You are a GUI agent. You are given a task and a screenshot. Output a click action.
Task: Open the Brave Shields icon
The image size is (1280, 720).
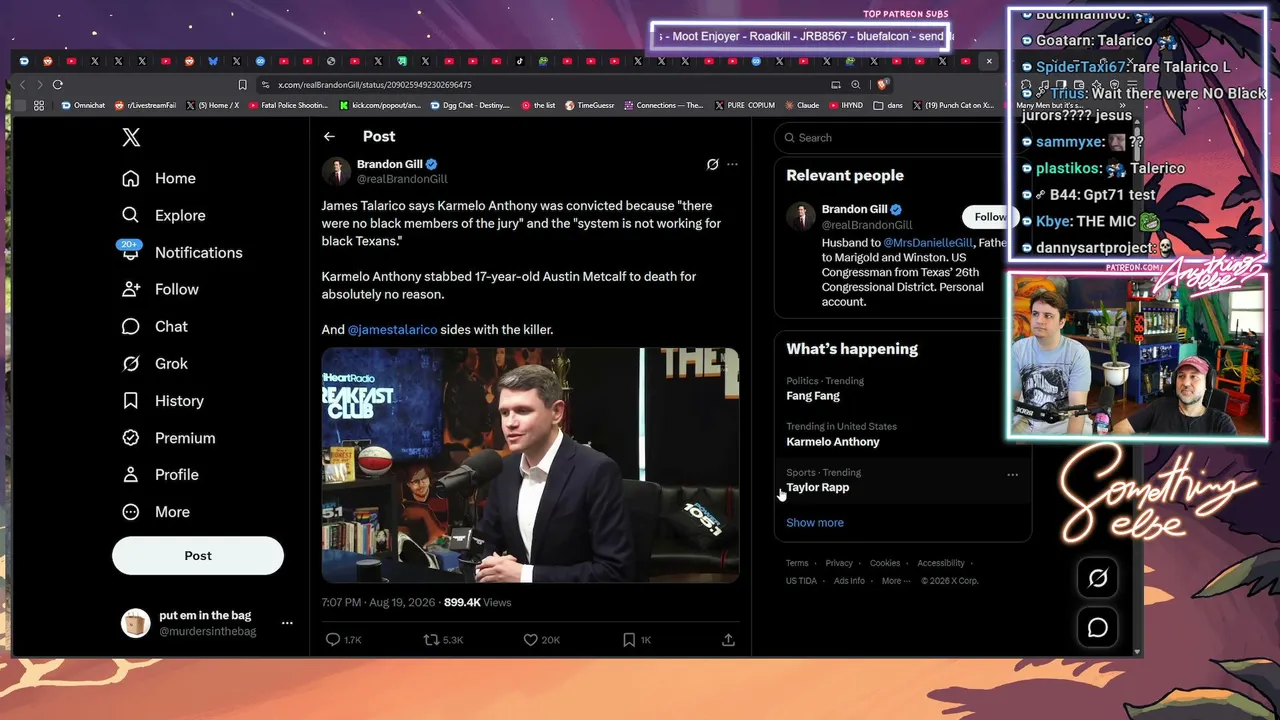point(882,85)
